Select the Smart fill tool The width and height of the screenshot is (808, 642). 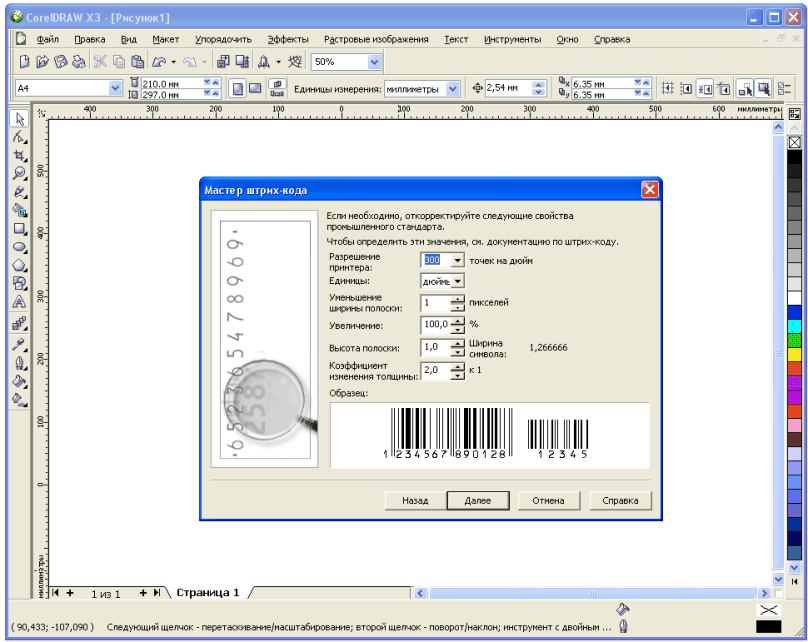click(x=19, y=210)
